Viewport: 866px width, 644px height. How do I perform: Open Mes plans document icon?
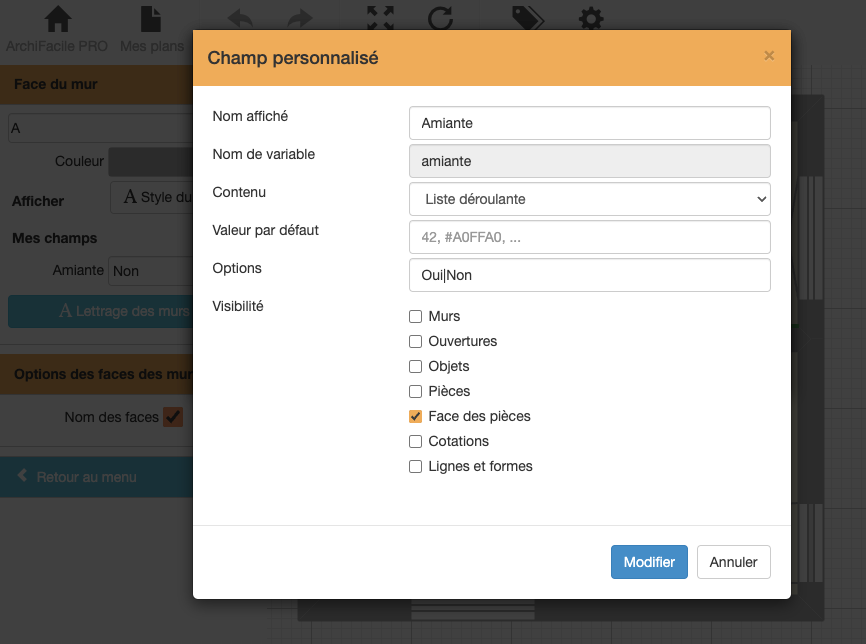pos(151,19)
